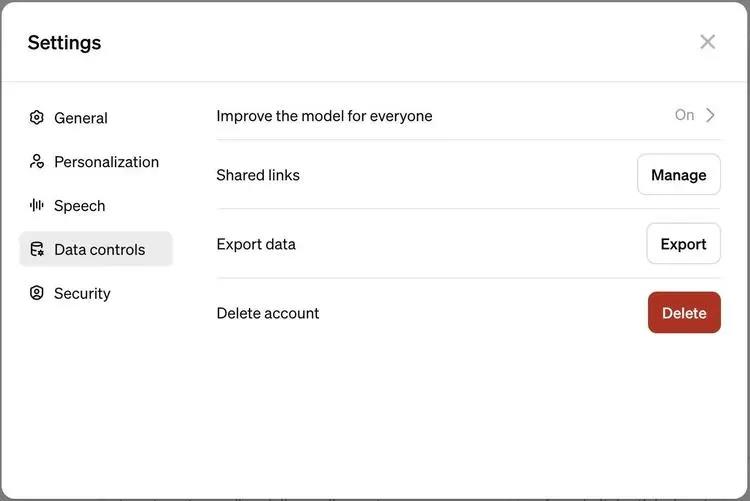Select the Speech tab label
The image size is (750, 501).
coord(80,206)
